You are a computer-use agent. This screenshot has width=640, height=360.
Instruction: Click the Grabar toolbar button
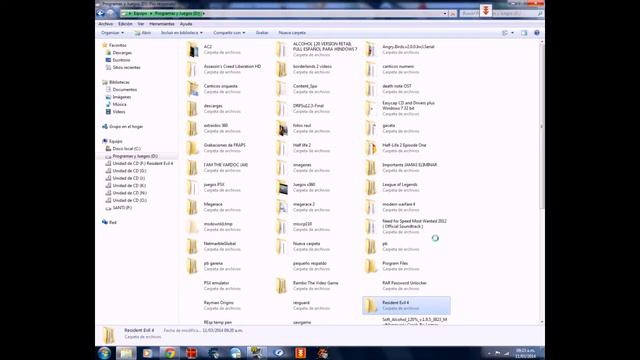[x=262, y=33]
